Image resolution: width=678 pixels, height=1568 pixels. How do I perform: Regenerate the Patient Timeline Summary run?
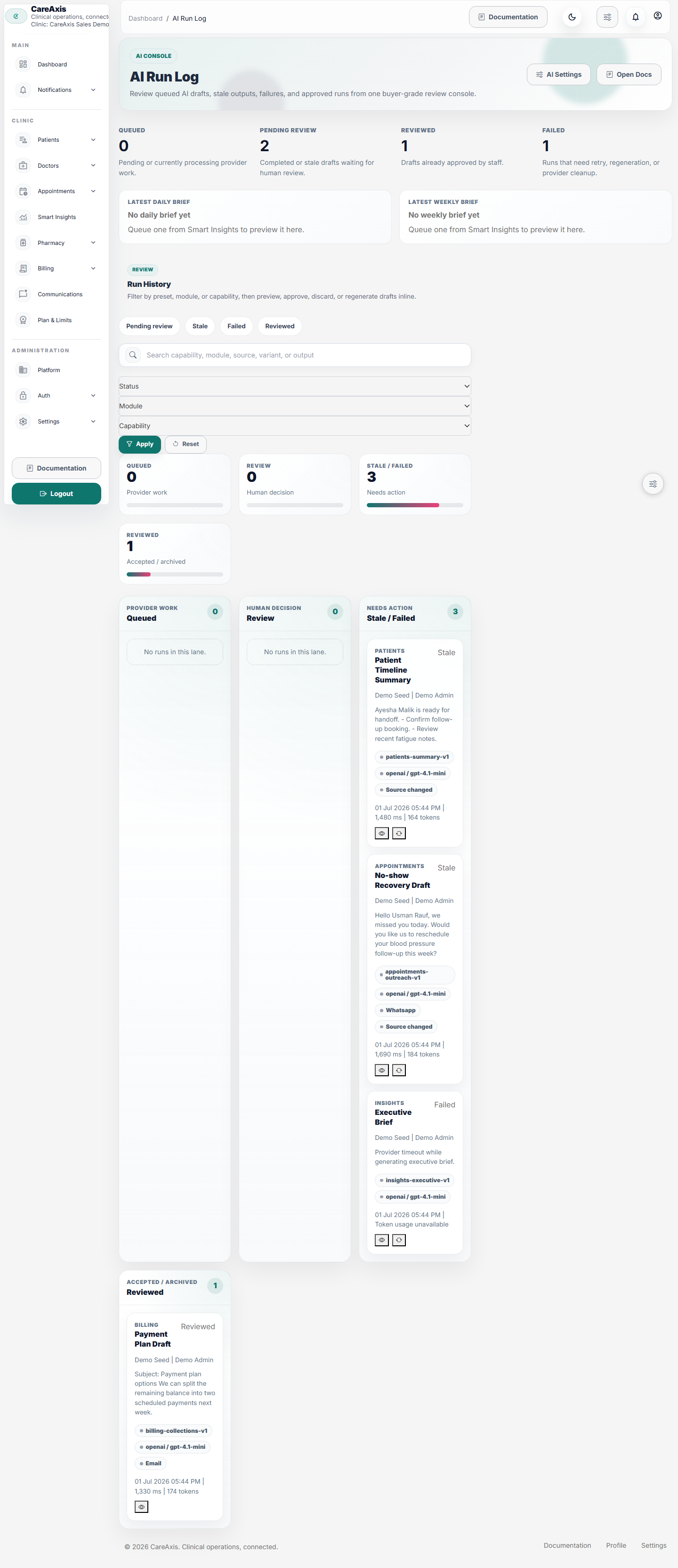click(399, 833)
